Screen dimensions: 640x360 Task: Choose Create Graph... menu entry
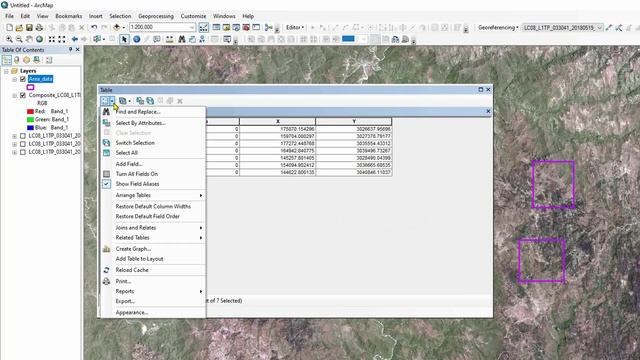(153, 249)
